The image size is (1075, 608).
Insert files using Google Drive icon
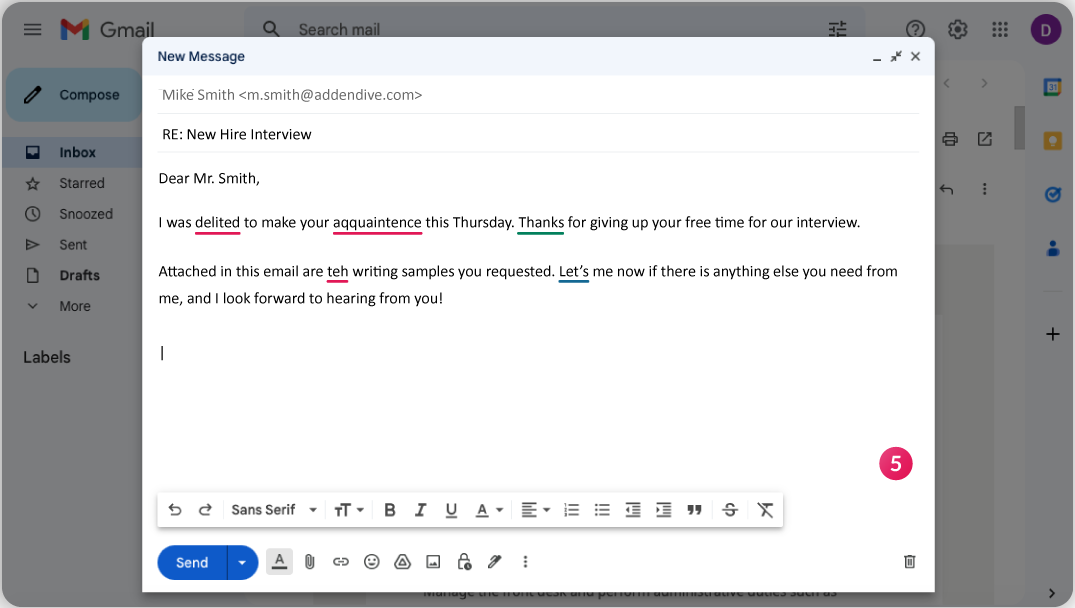[402, 562]
